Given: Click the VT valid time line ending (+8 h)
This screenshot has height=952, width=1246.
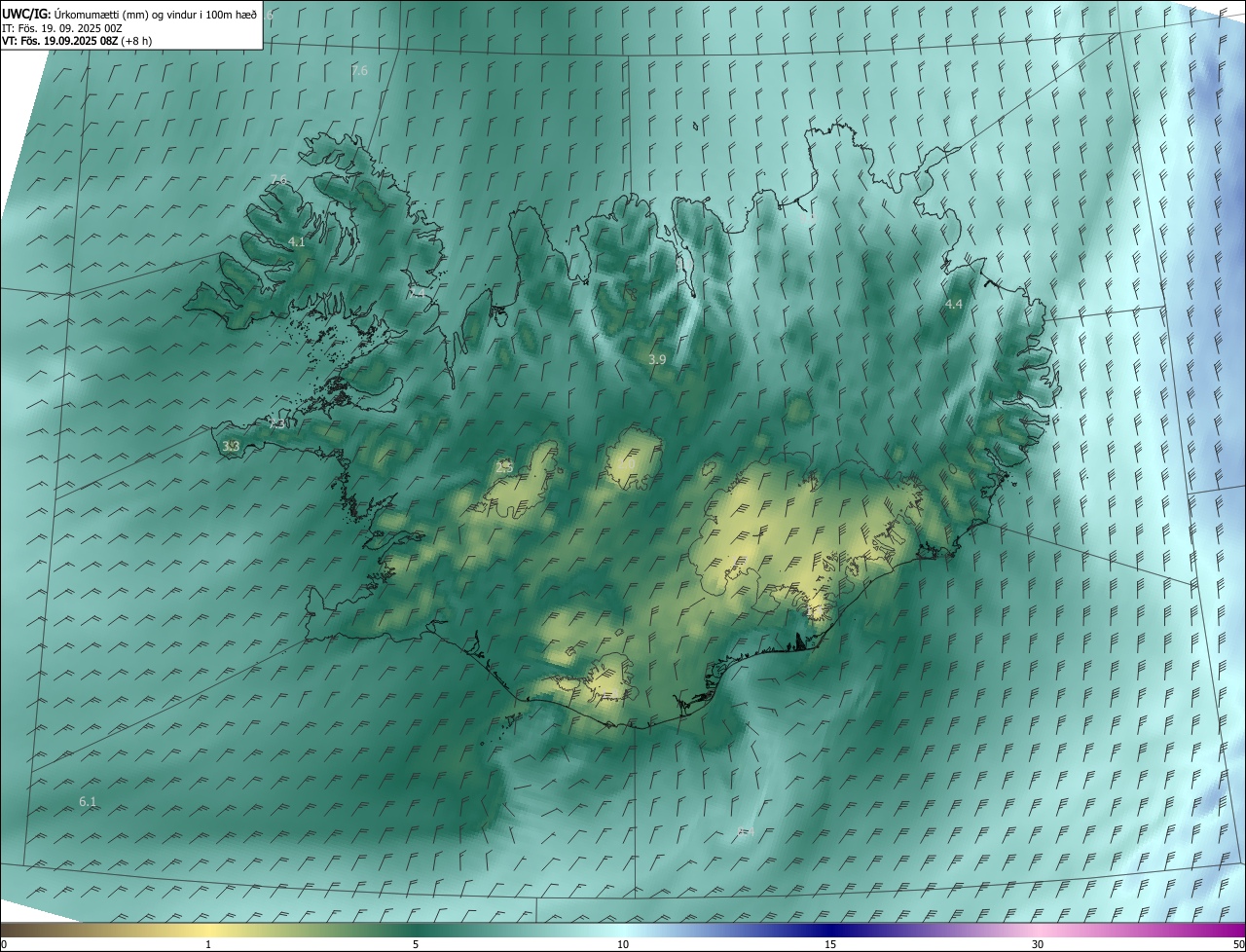Looking at the screenshot, I should [76, 41].
